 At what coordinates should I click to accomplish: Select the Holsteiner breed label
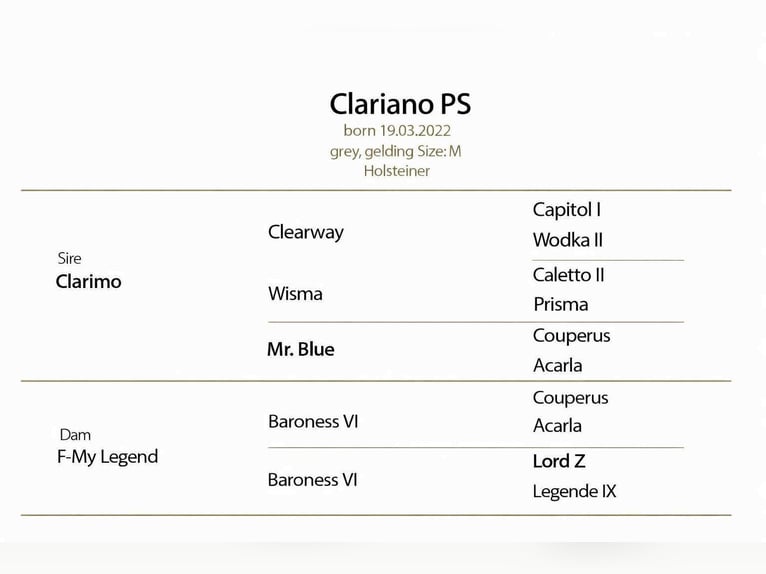[397, 171]
